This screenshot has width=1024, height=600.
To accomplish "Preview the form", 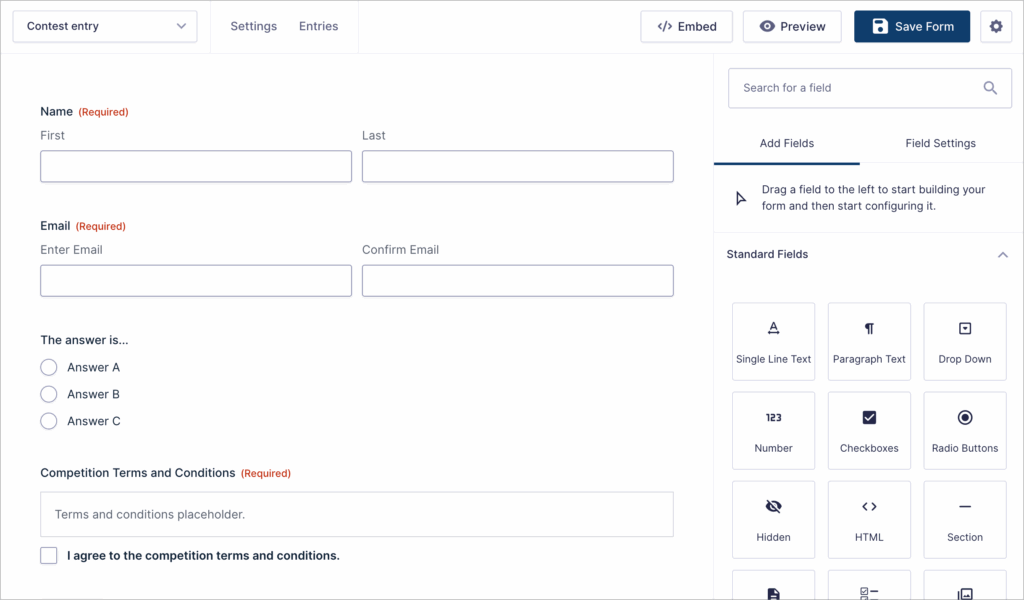I will click(x=792, y=26).
